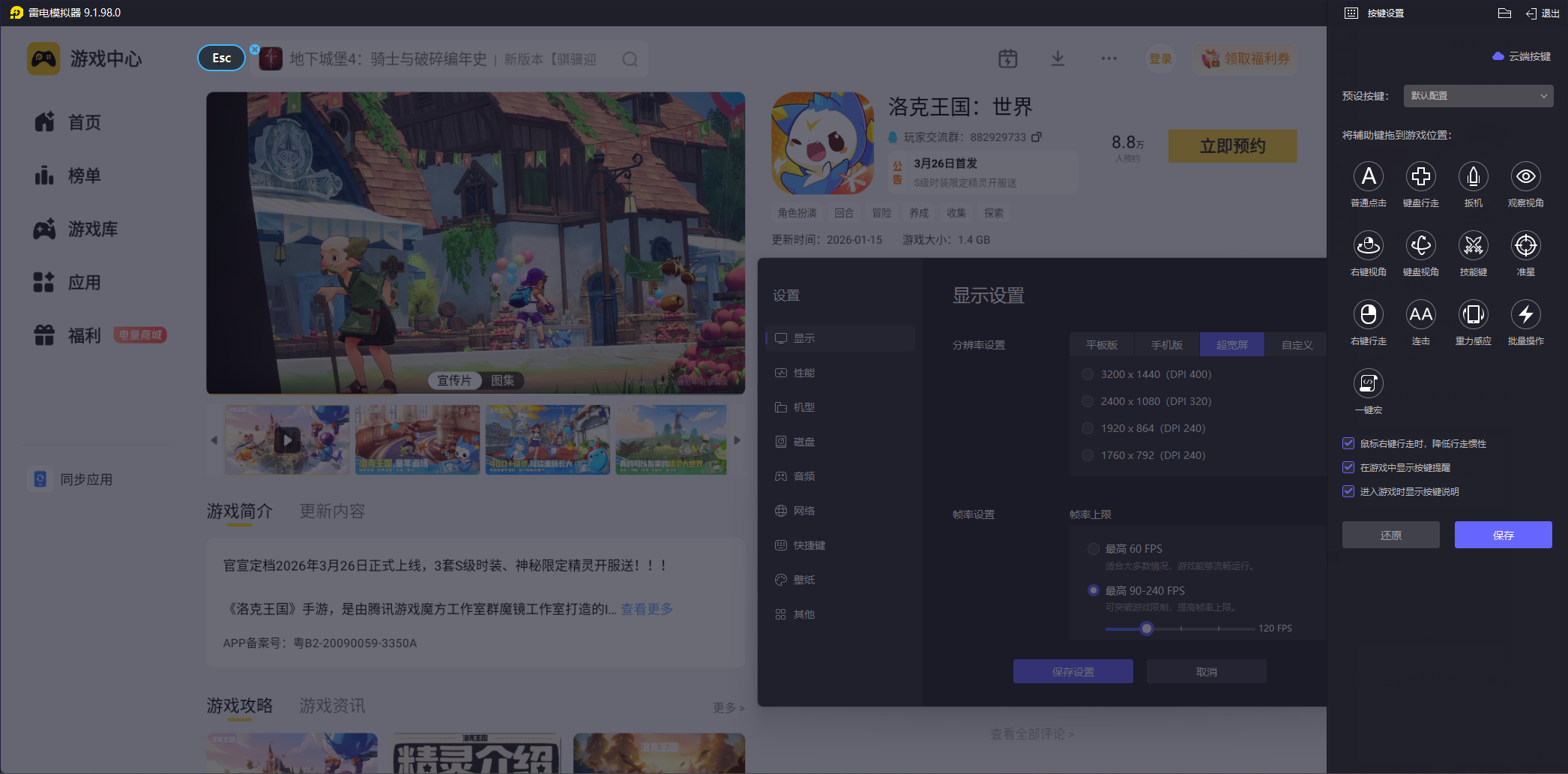Switch to 自定义 resolution tab
This screenshot has width=1568, height=774.
pyautogui.click(x=1297, y=345)
